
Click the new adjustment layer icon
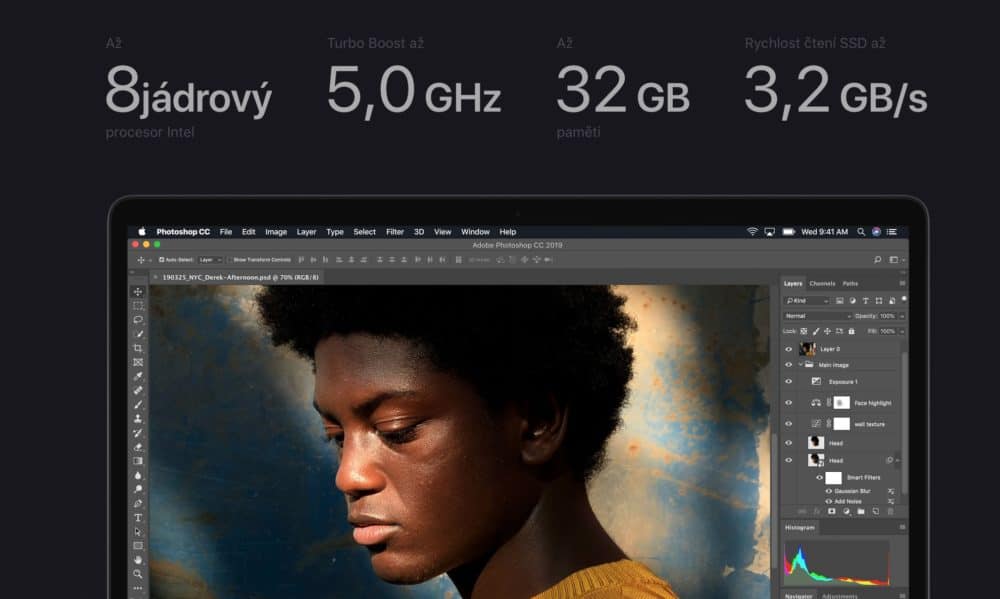pyautogui.click(x=846, y=512)
